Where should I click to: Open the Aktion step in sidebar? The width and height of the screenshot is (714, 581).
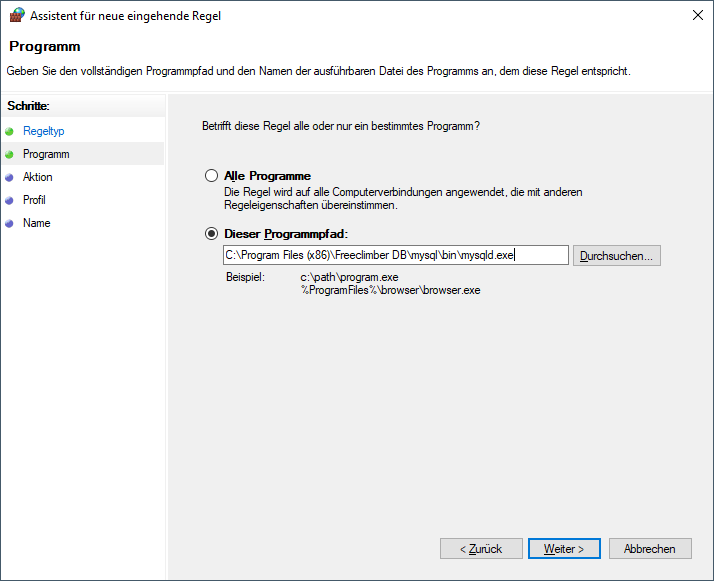(38, 177)
